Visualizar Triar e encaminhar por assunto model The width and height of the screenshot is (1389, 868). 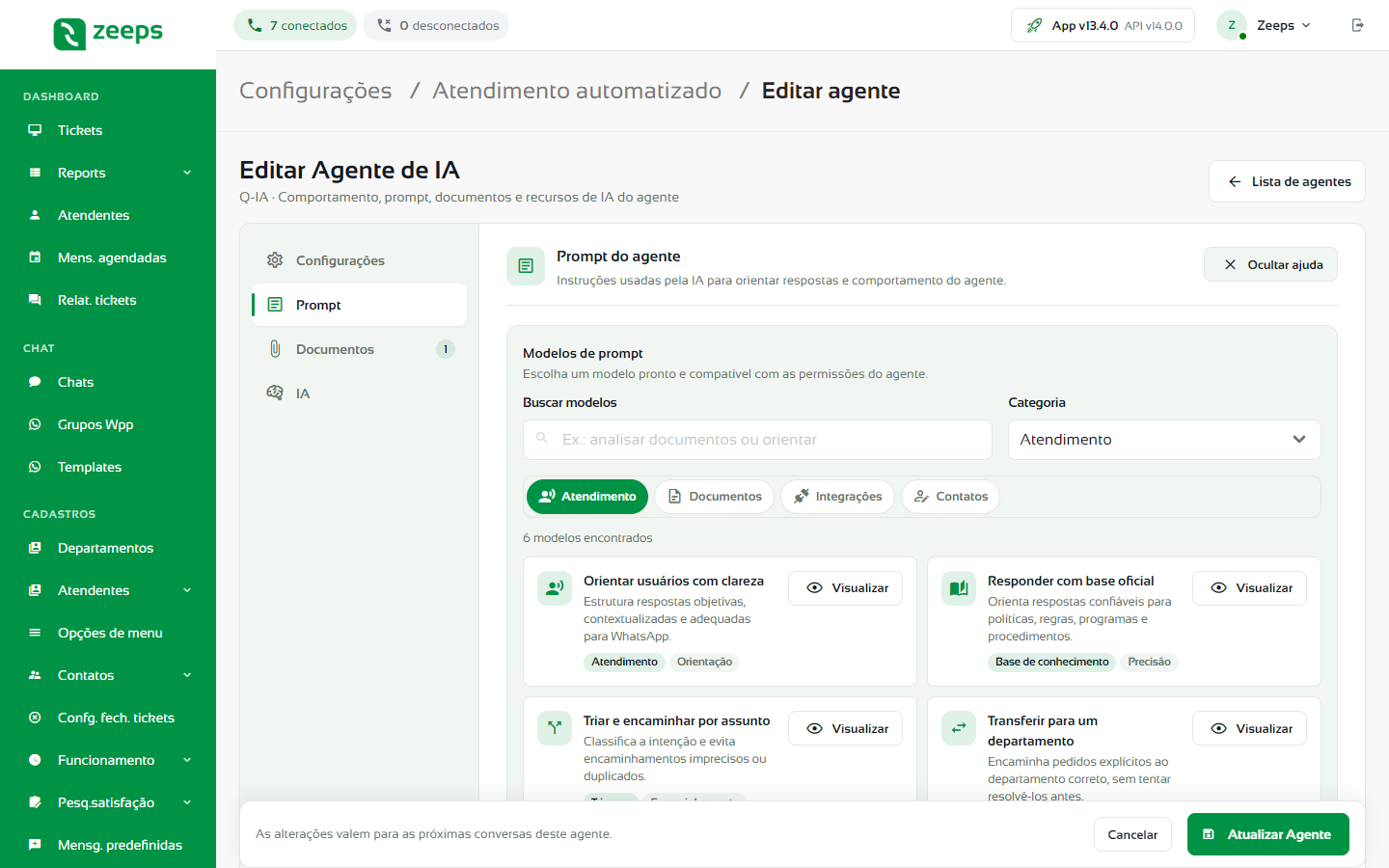[x=845, y=728]
